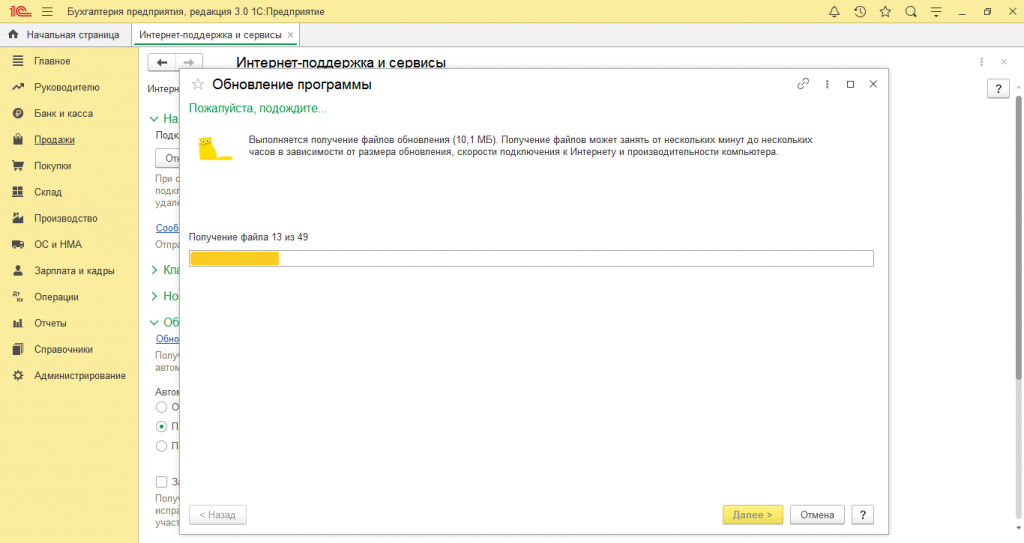Open the history clock icon
Viewport: 1024px width, 543px height.
(860, 11)
